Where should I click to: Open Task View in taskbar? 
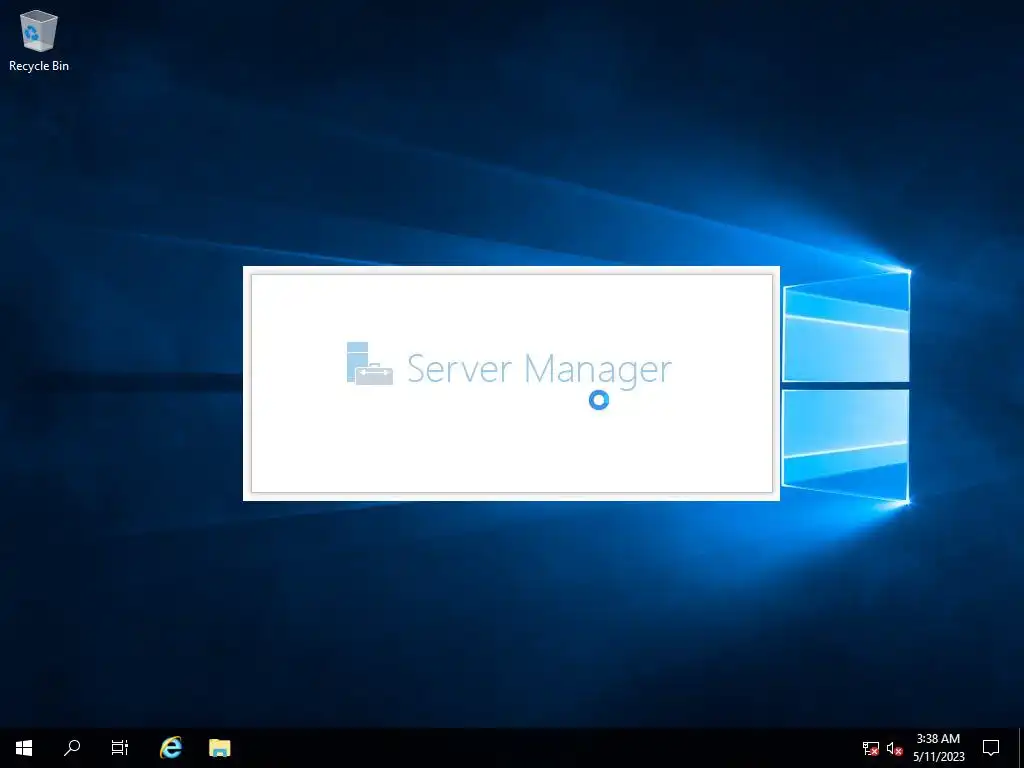[120, 748]
